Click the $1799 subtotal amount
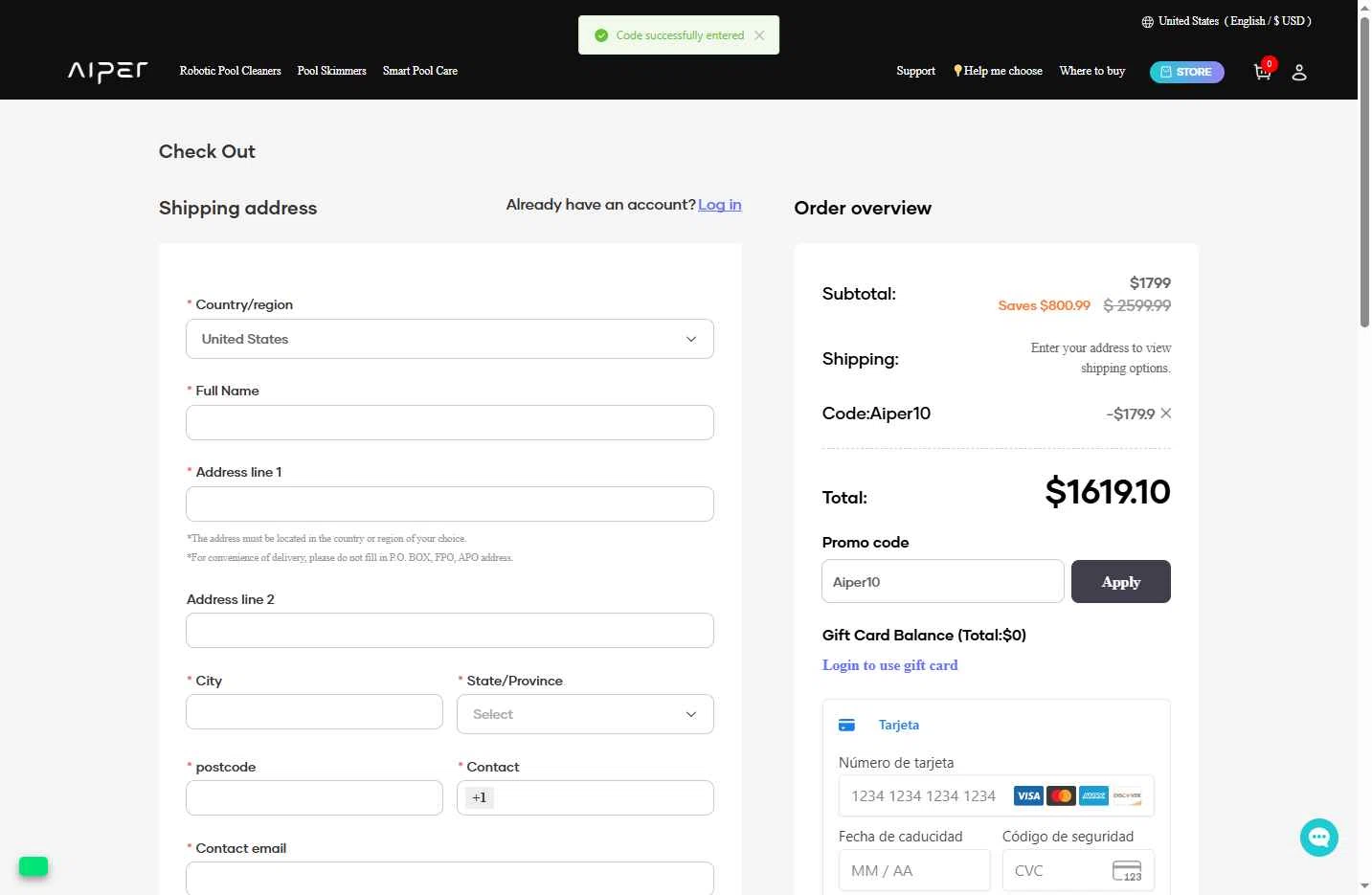The image size is (1372, 895). tap(1150, 282)
